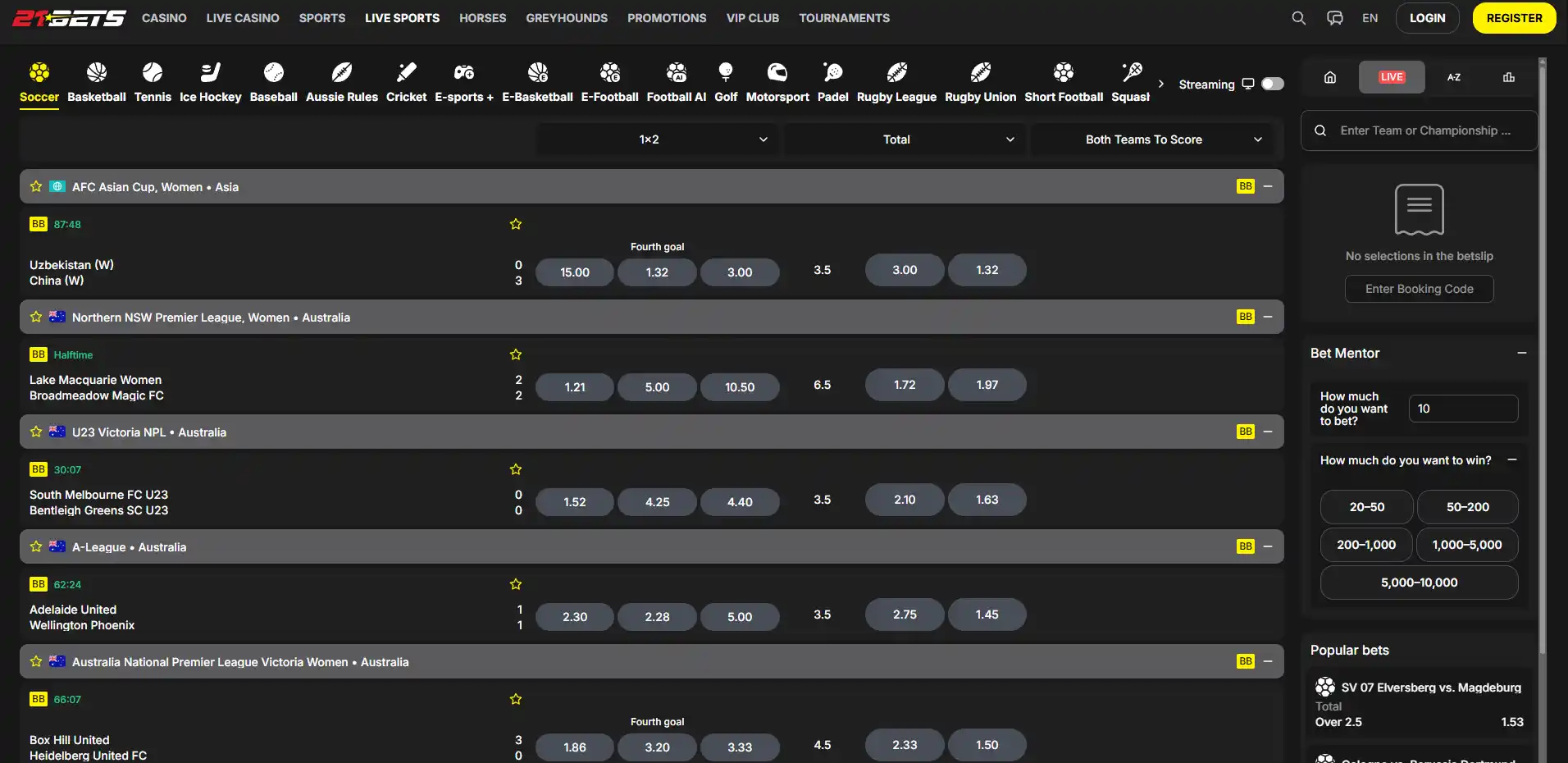Collapse the Bet Mentor panel

pos(1522,353)
